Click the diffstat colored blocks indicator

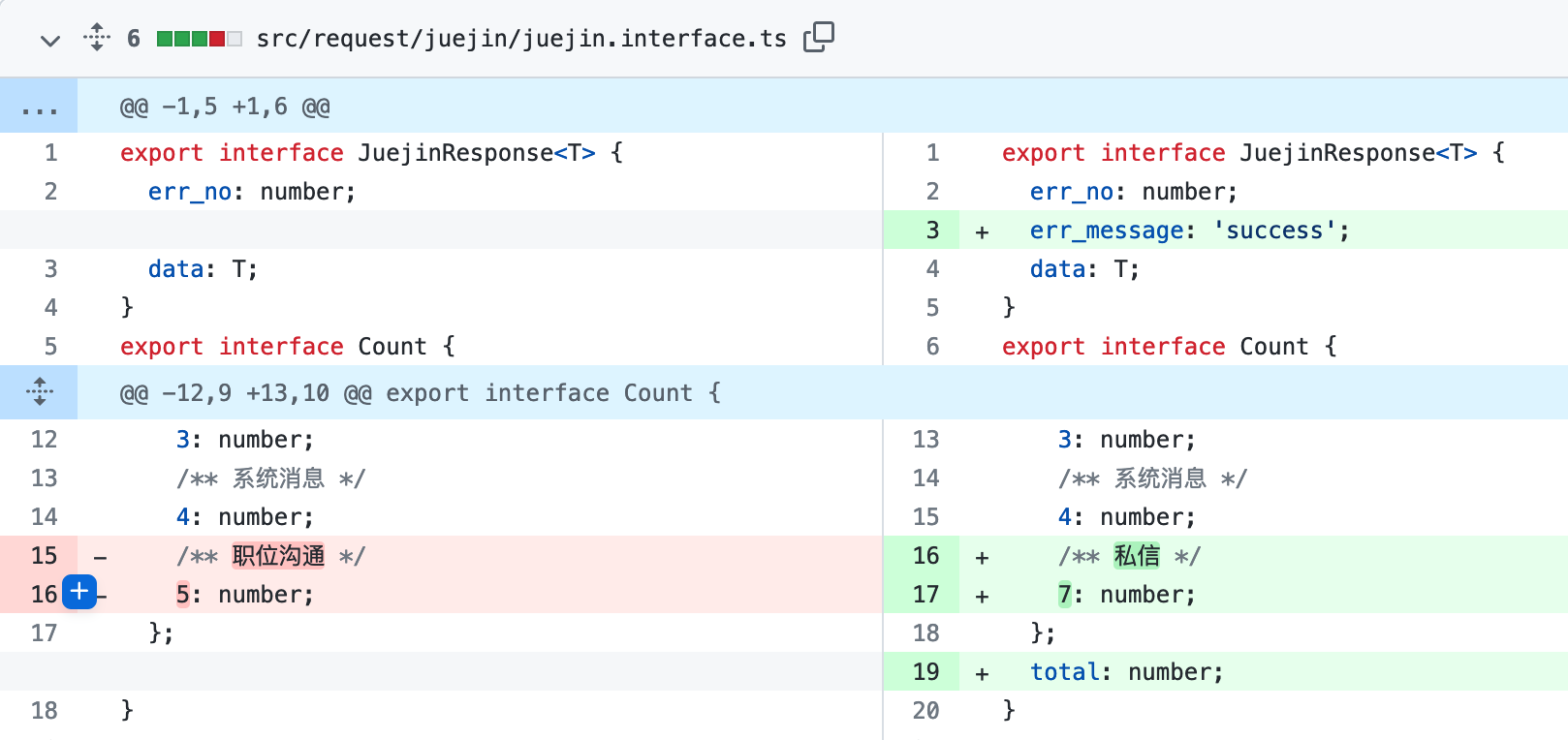[x=199, y=39]
